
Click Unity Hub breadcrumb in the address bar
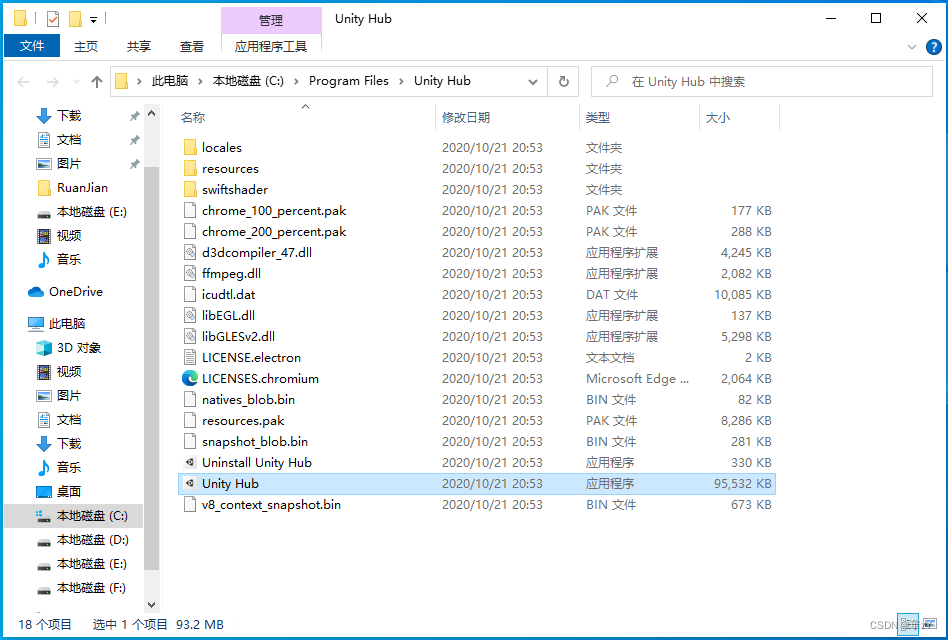(442, 81)
